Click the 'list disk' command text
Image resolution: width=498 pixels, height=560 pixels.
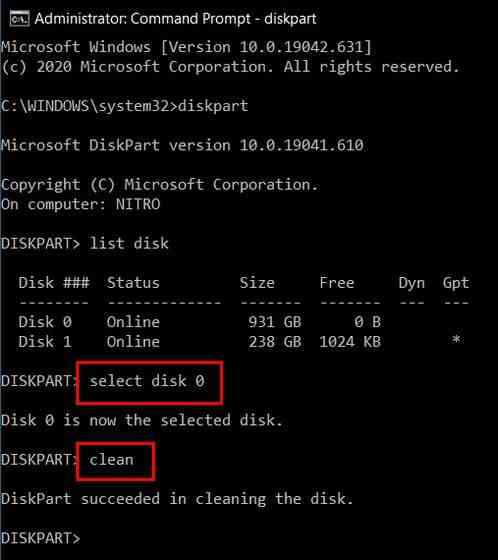click(x=129, y=244)
